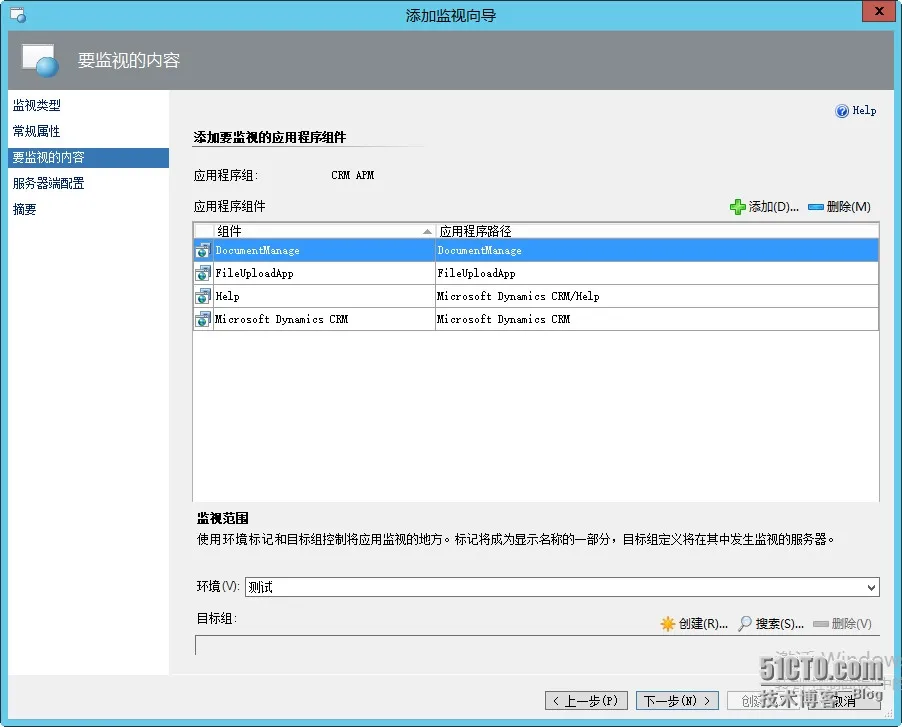Open the 环境(V) environment dropdown arrow
This screenshot has height=727, width=902.
click(x=871, y=587)
